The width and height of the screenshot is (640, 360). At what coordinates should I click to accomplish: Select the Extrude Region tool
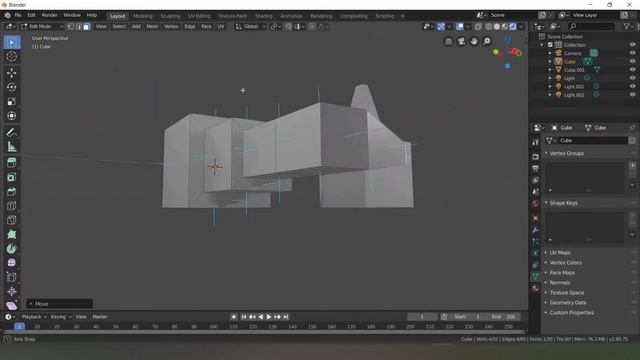[x=12, y=162]
